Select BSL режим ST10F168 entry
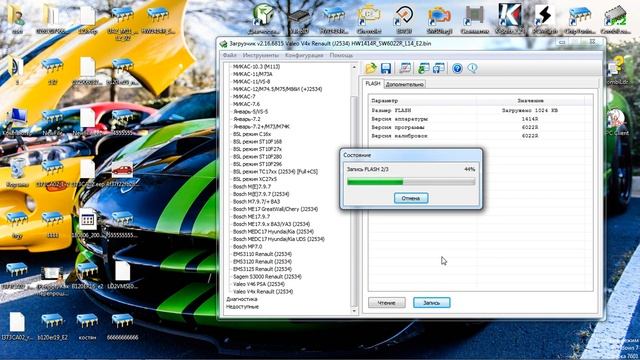Image resolution: width=640 pixels, height=360 pixels. click(257, 142)
